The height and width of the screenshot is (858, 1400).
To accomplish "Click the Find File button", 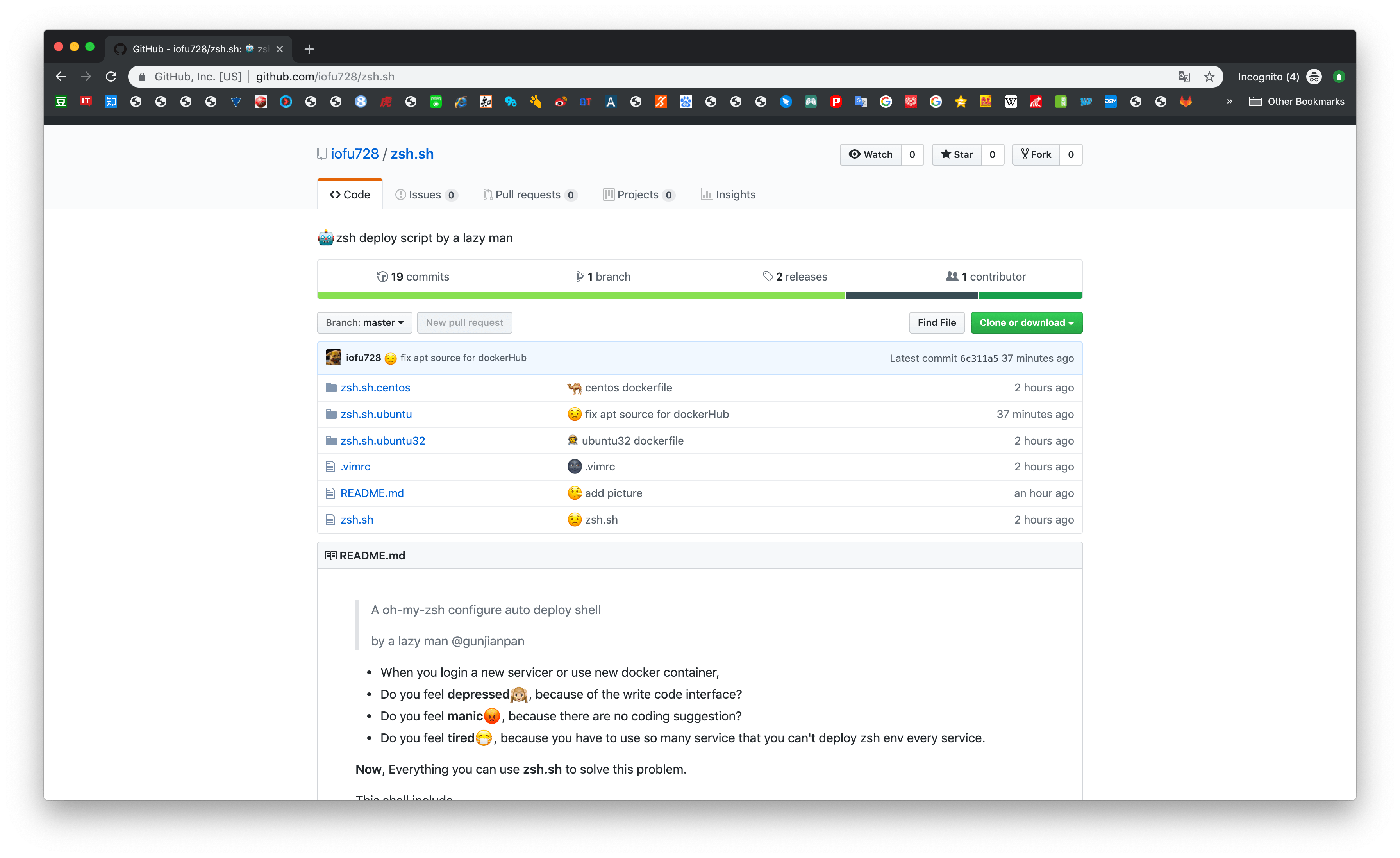I will pyautogui.click(x=935, y=322).
